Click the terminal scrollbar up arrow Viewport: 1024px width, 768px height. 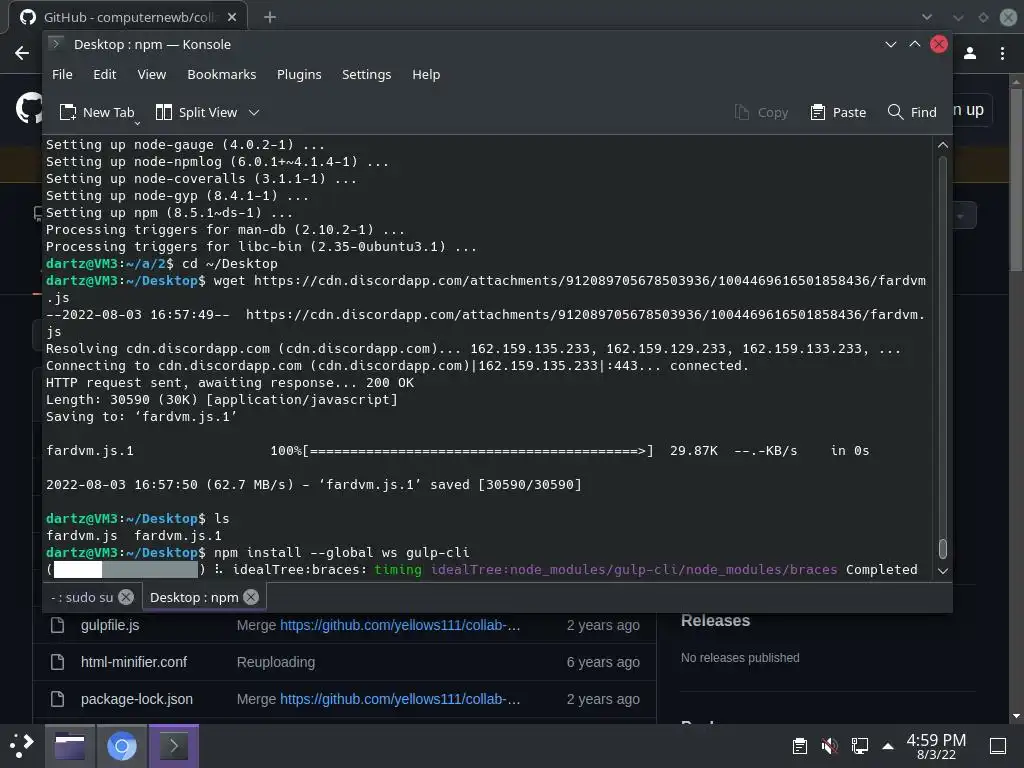click(x=942, y=145)
